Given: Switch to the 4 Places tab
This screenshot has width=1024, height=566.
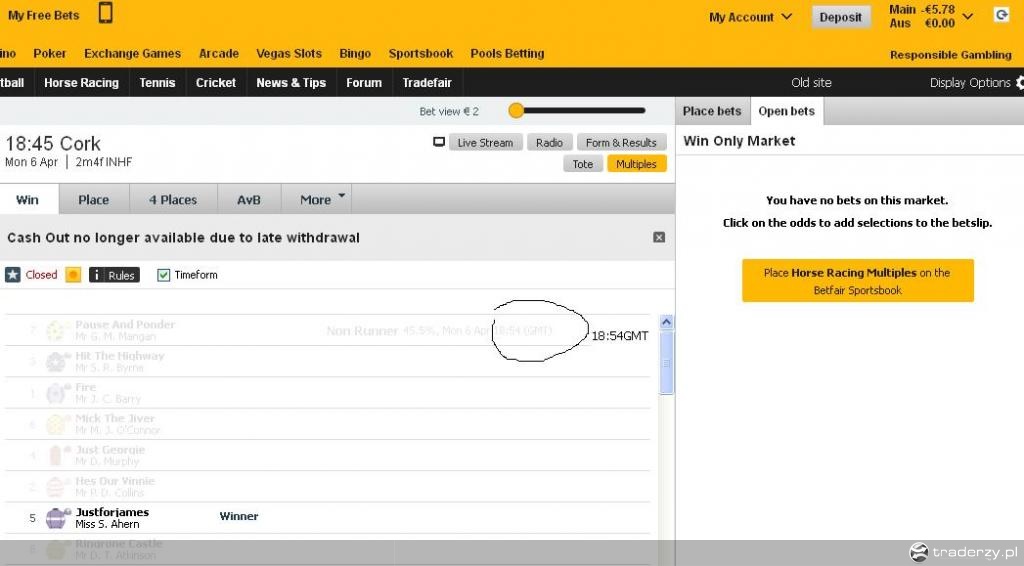Looking at the screenshot, I should click(x=173, y=199).
